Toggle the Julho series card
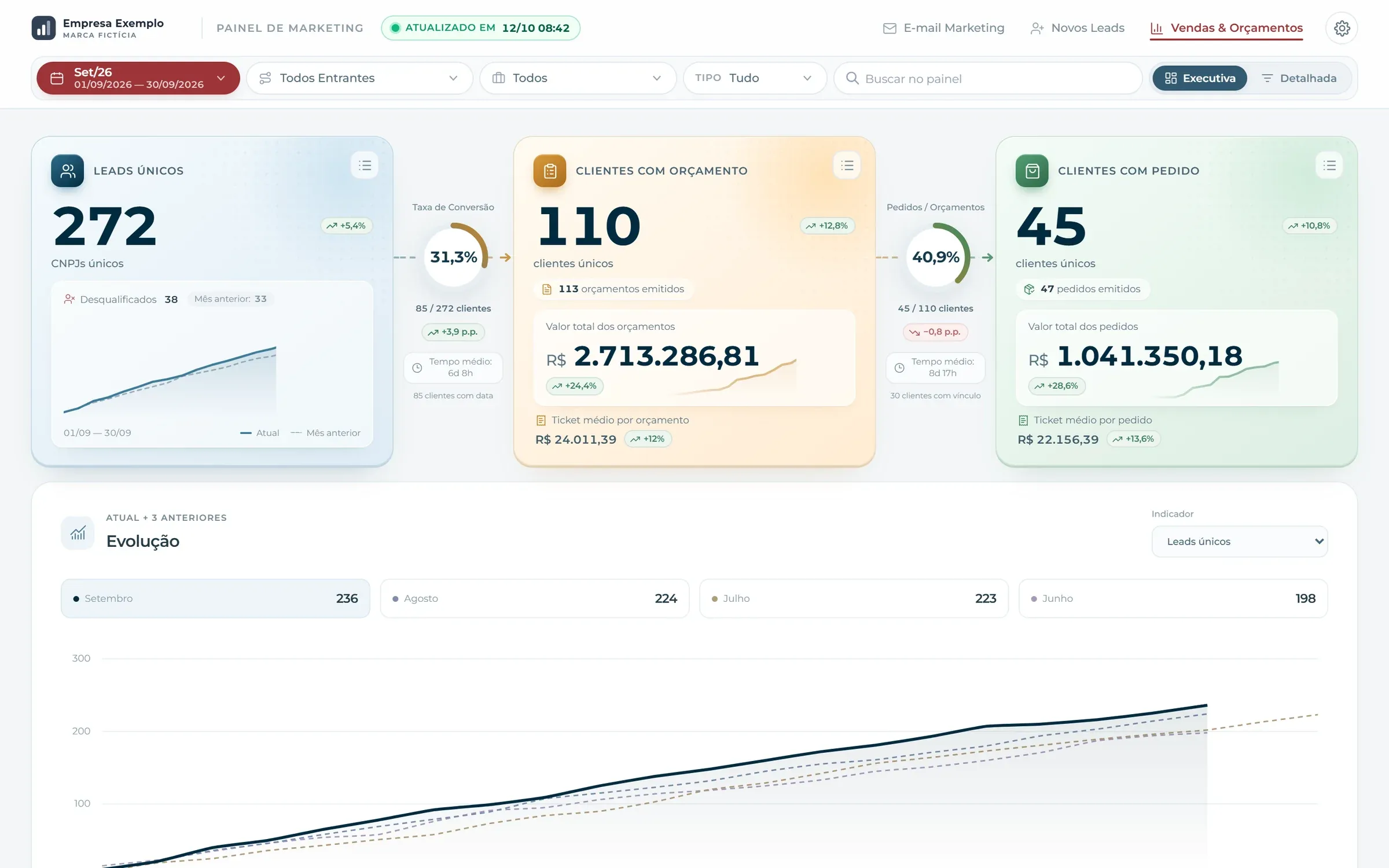The height and width of the screenshot is (868, 1389). coord(854,598)
